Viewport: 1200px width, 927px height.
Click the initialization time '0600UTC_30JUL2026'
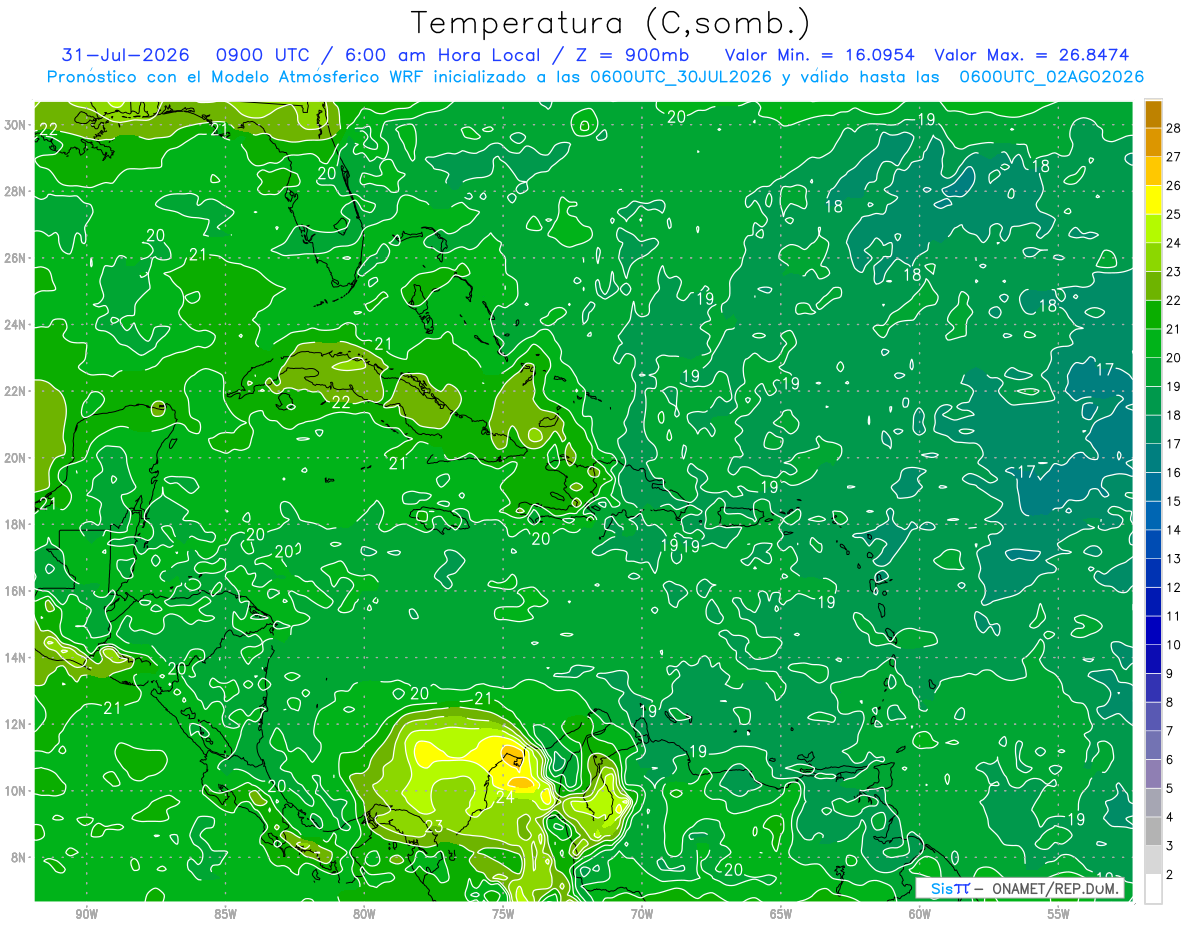pyautogui.click(x=680, y=77)
